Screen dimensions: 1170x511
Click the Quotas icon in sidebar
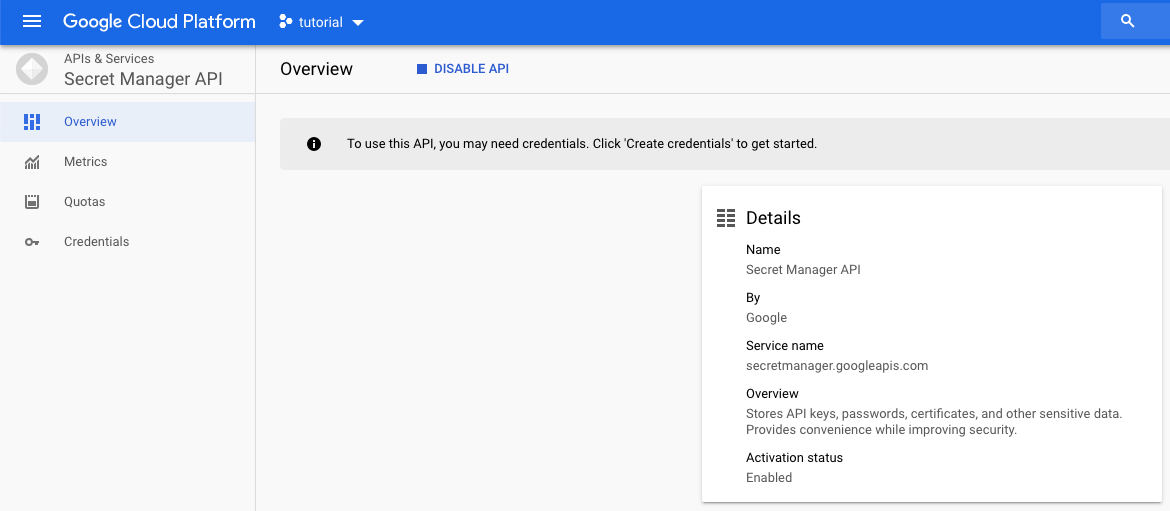tap(32, 202)
